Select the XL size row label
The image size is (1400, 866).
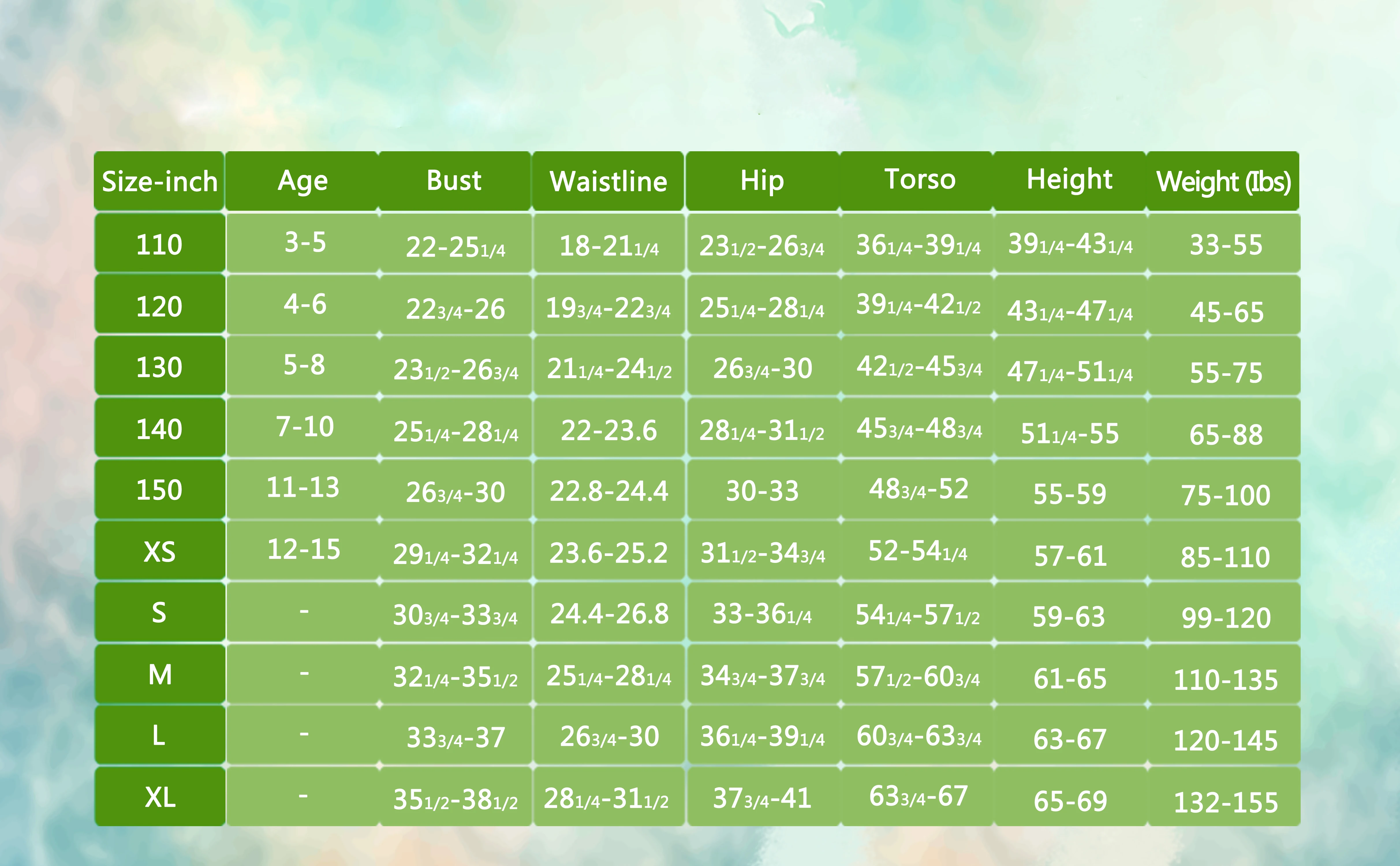pos(159,797)
